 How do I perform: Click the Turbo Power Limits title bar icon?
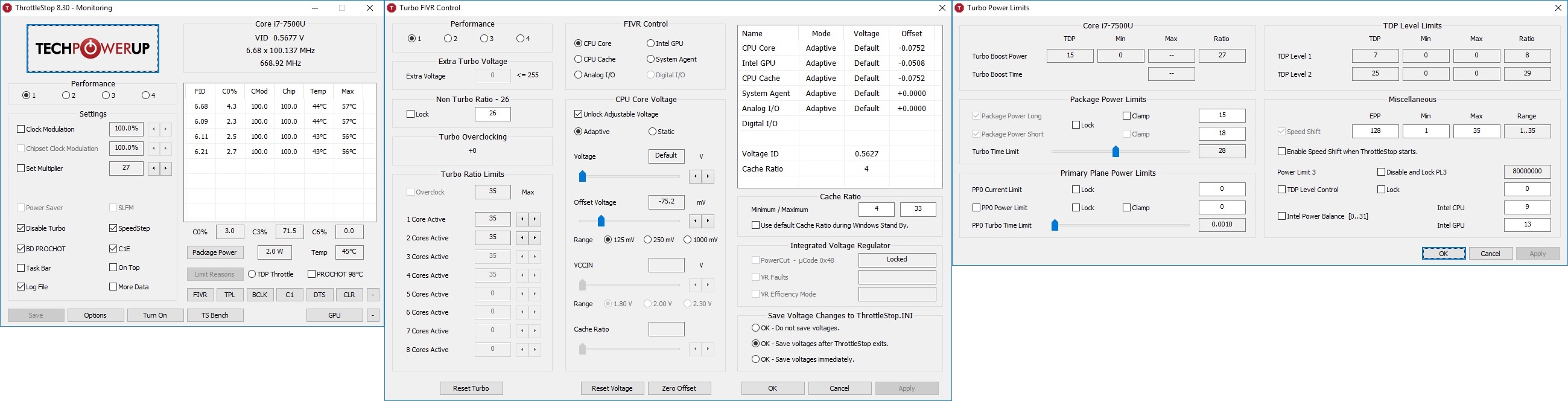coord(959,8)
